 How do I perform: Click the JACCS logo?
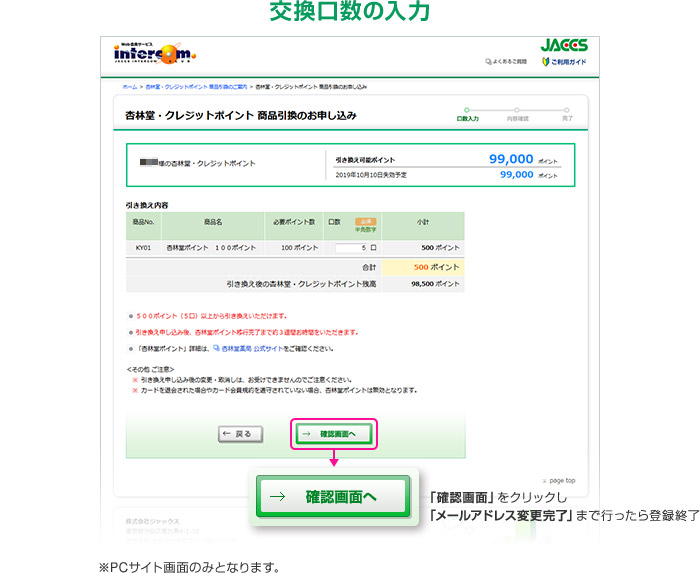point(564,45)
